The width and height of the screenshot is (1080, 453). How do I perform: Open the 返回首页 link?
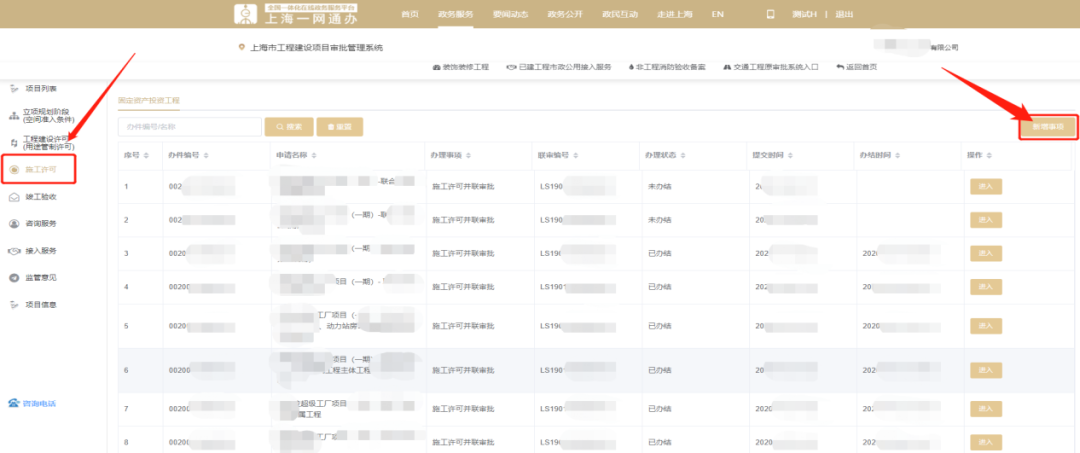[857, 67]
